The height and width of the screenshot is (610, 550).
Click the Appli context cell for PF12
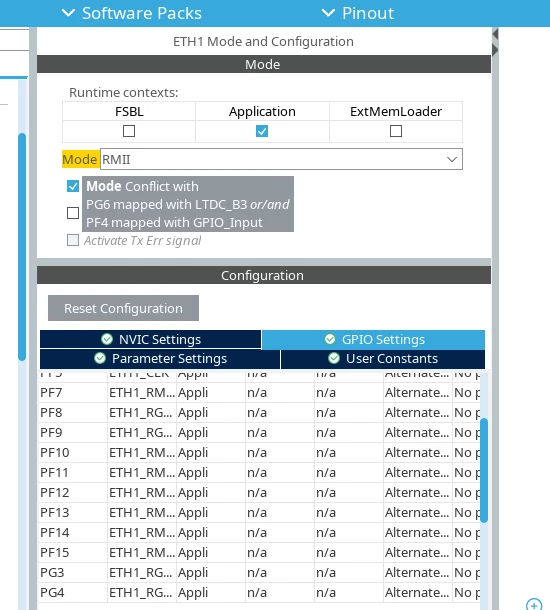point(211,493)
